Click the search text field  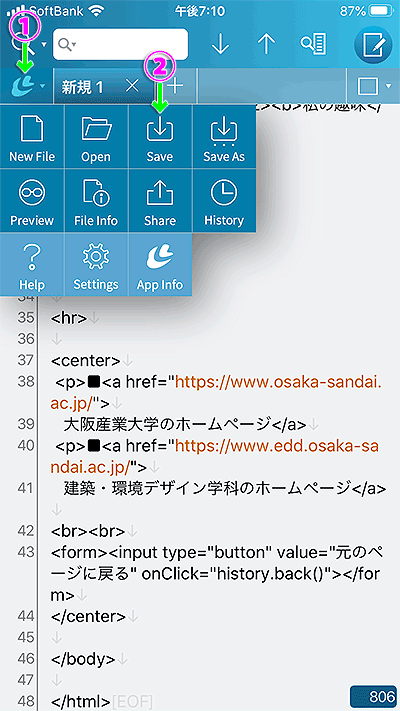pyautogui.click(x=120, y=44)
